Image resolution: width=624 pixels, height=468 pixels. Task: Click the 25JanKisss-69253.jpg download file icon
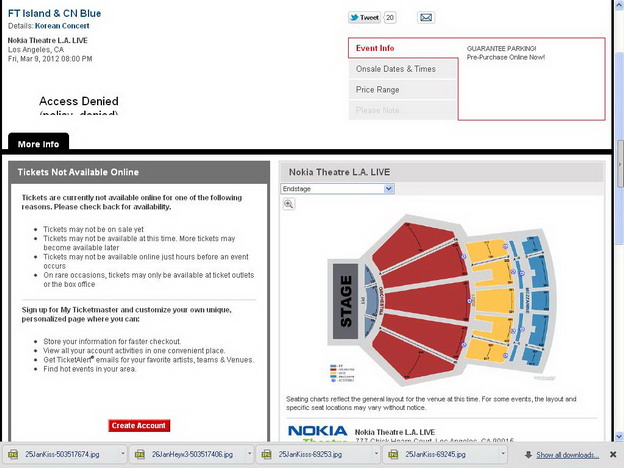tap(266, 454)
